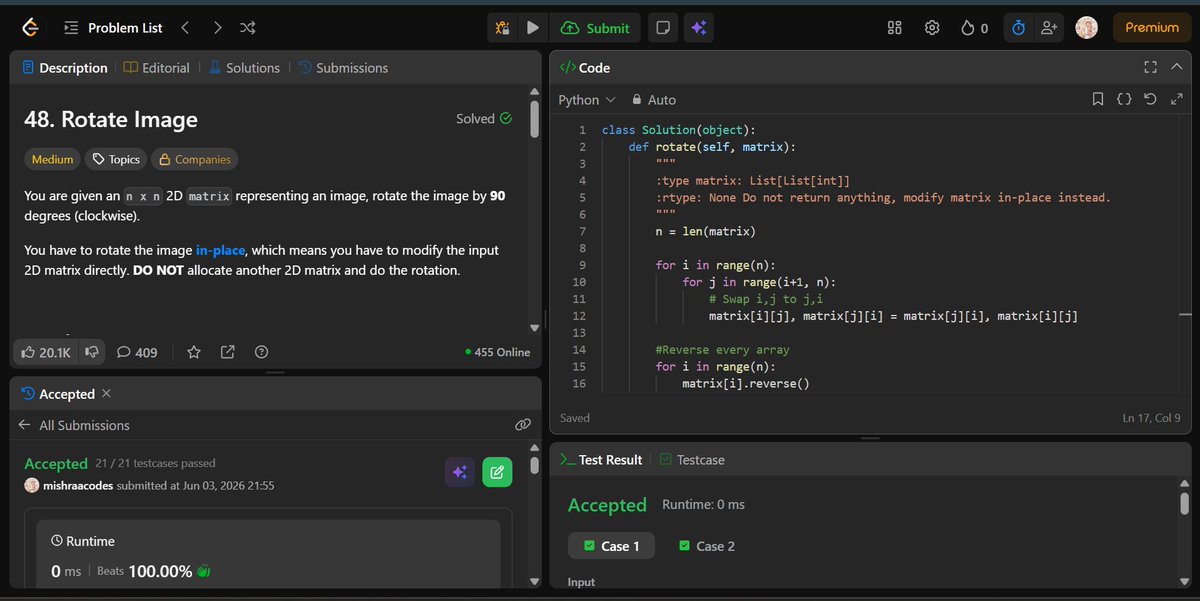Switch to the Solutions tab
The image size is (1200, 601).
pyautogui.click(x=244, y=68)
